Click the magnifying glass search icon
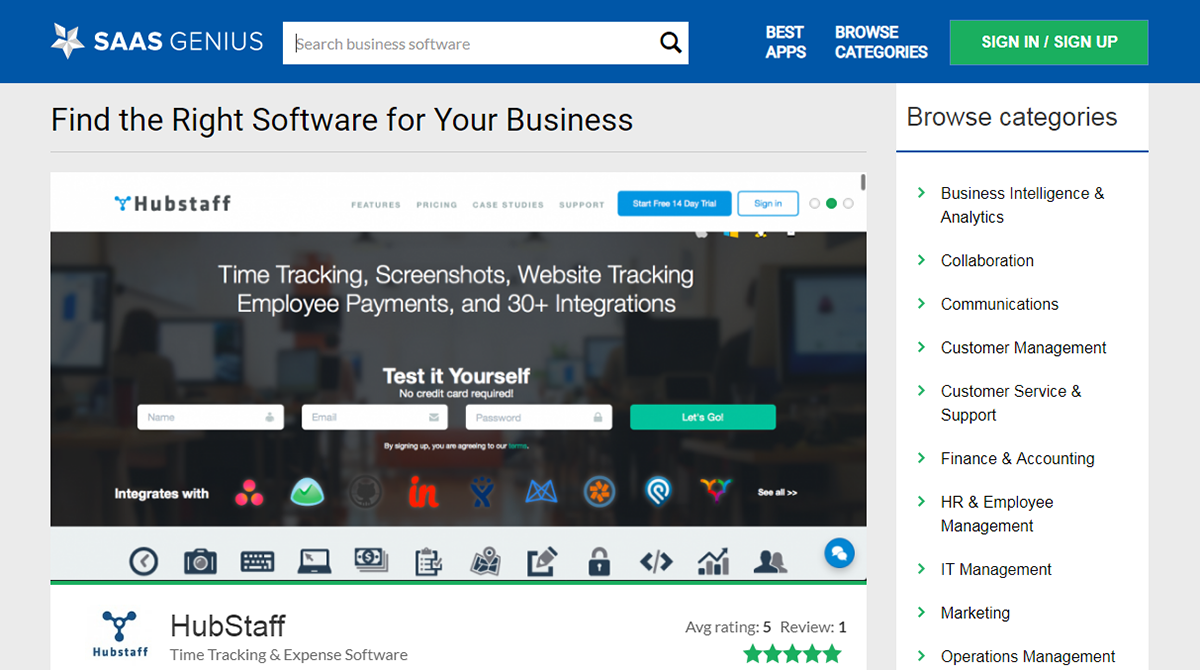 pos(670,43)
